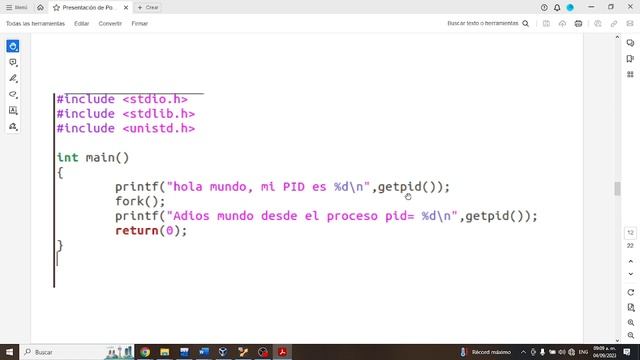Open Microsoft Word from the taskbar
Screen dimensions: 640x360
[204, 352]
